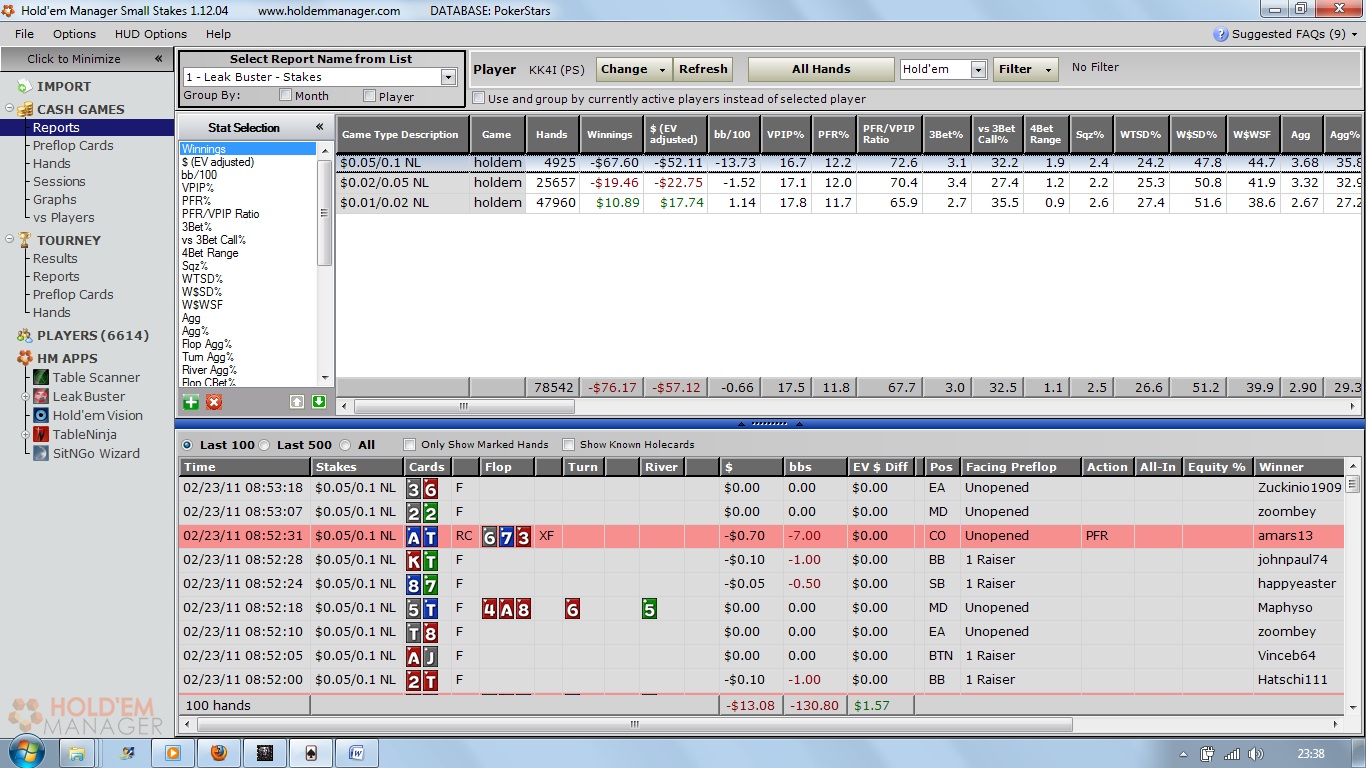Select the Last 100 radio button
This screenshot has width=1366, height=768.
click(x=186, y=445)
